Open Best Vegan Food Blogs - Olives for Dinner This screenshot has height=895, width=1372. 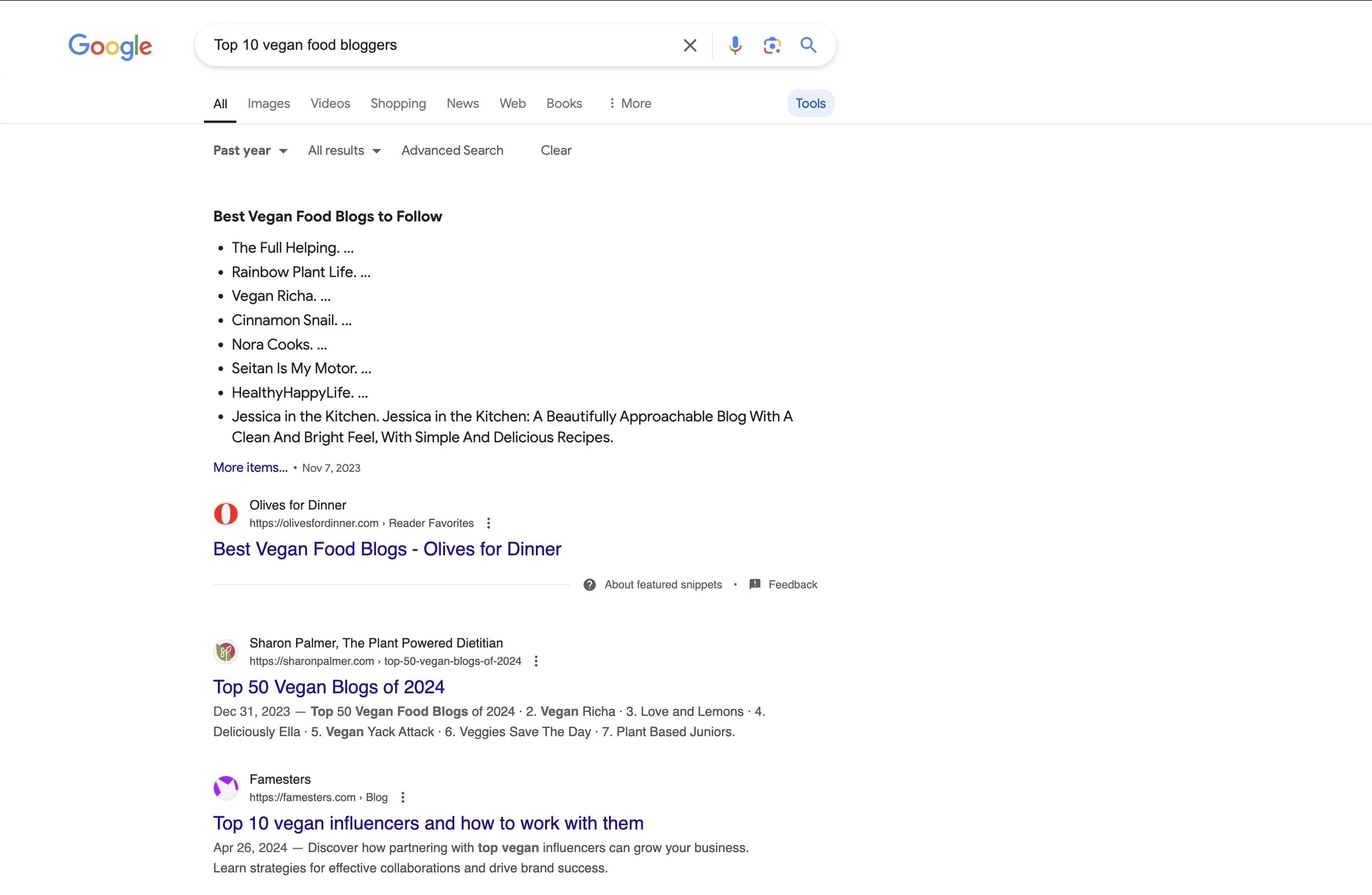coord(387,550)
